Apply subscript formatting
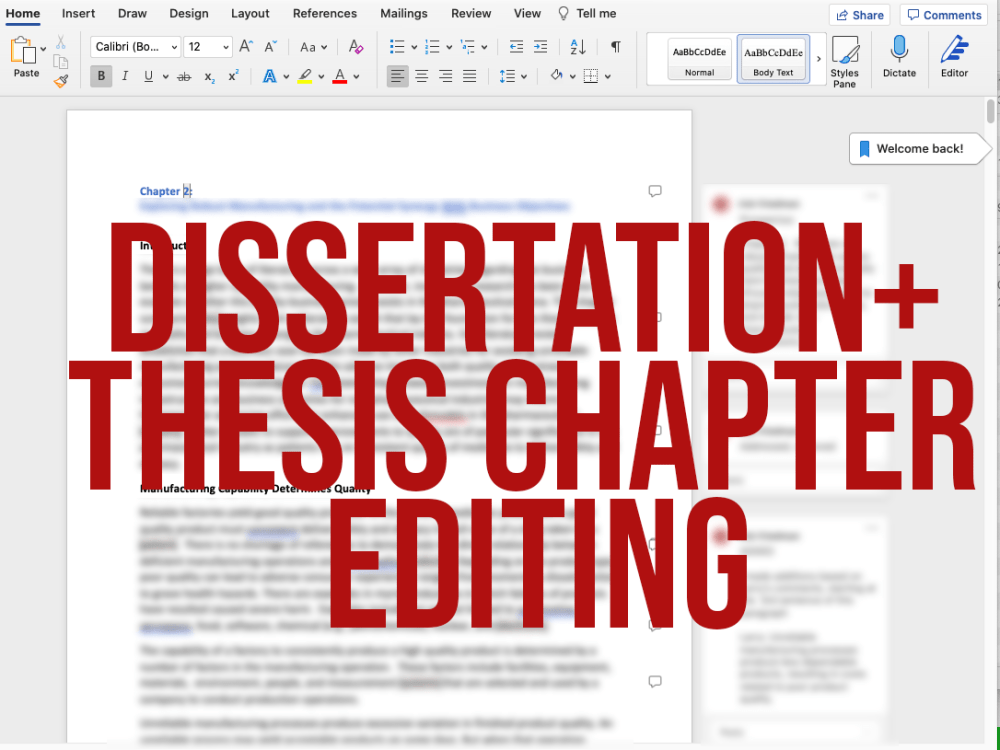 209,77
